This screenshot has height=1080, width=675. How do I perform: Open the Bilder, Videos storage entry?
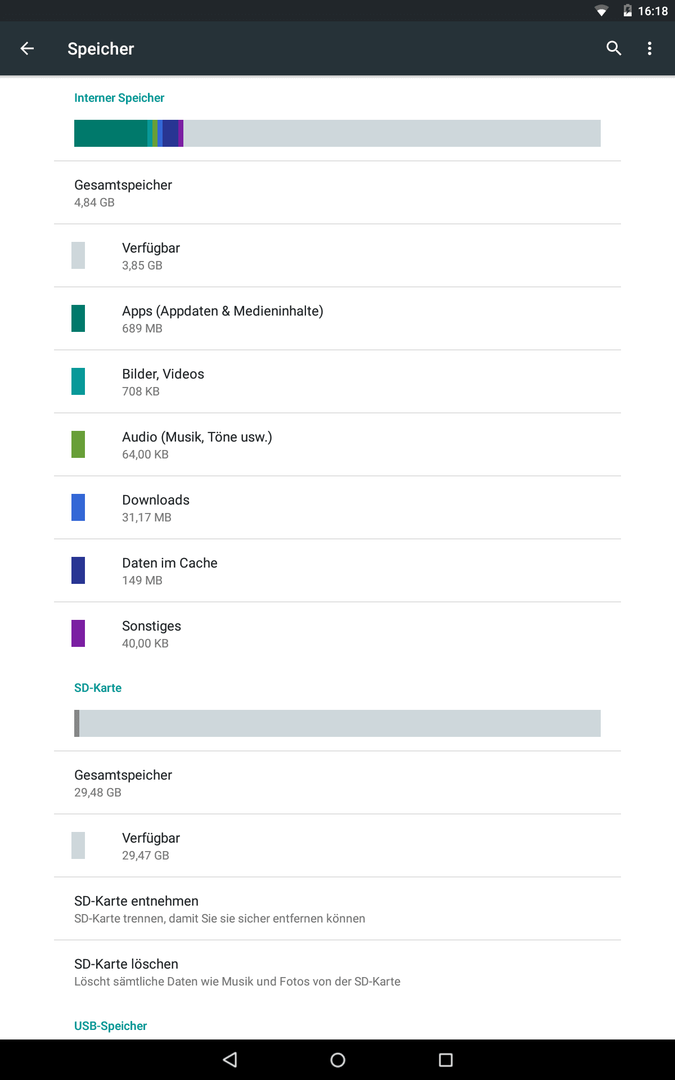[338, 382]
